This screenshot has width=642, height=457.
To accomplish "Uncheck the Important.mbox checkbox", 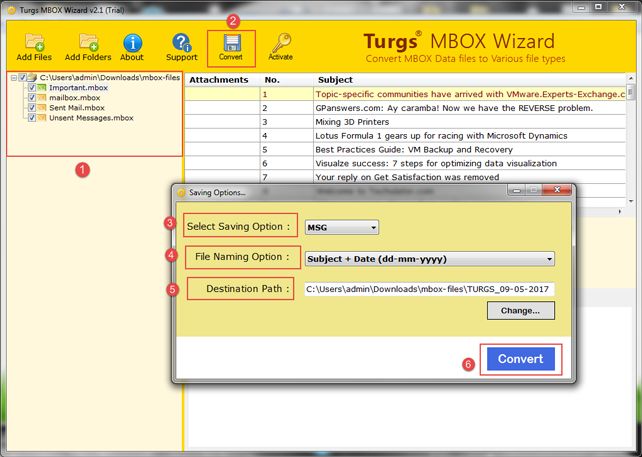I will click(32, 88).
